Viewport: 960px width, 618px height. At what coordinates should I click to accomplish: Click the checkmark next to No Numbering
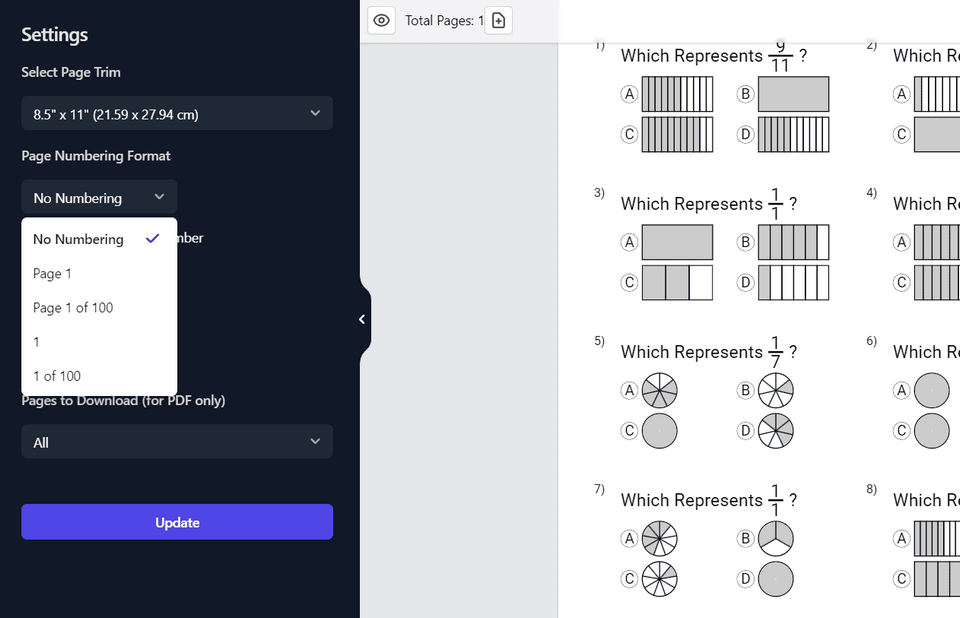pyautogui.click(x=153, y=239)
